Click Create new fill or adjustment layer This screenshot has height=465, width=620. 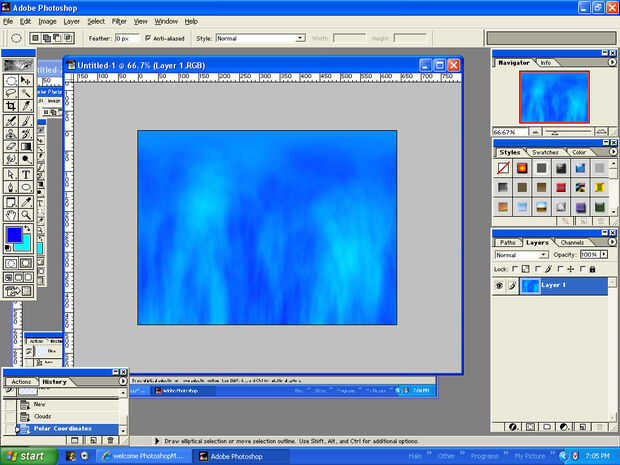(565, 427)
